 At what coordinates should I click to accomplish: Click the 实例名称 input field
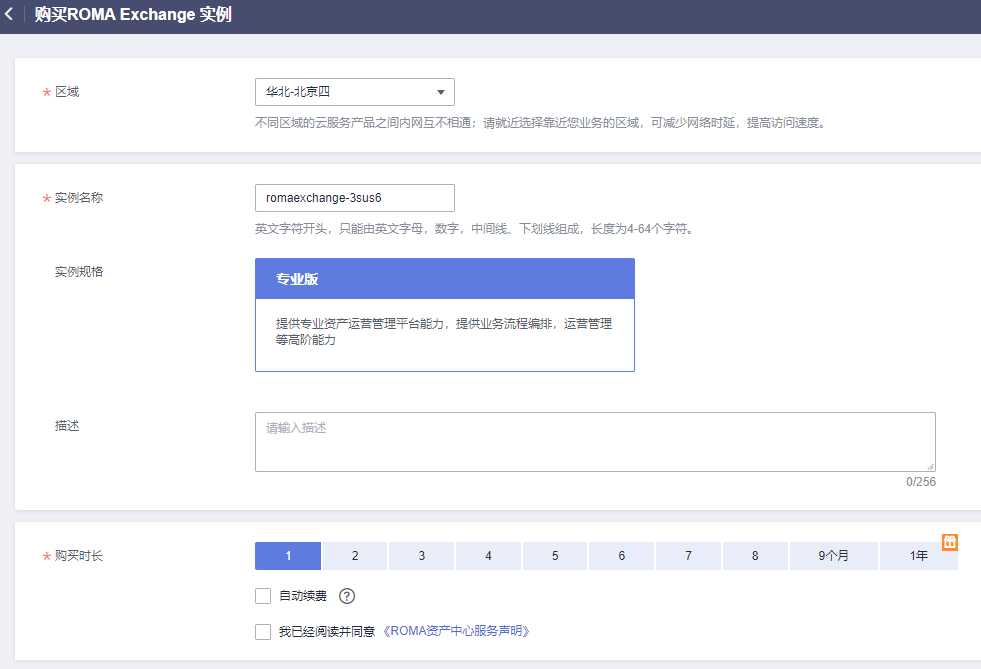coord(355,198)
